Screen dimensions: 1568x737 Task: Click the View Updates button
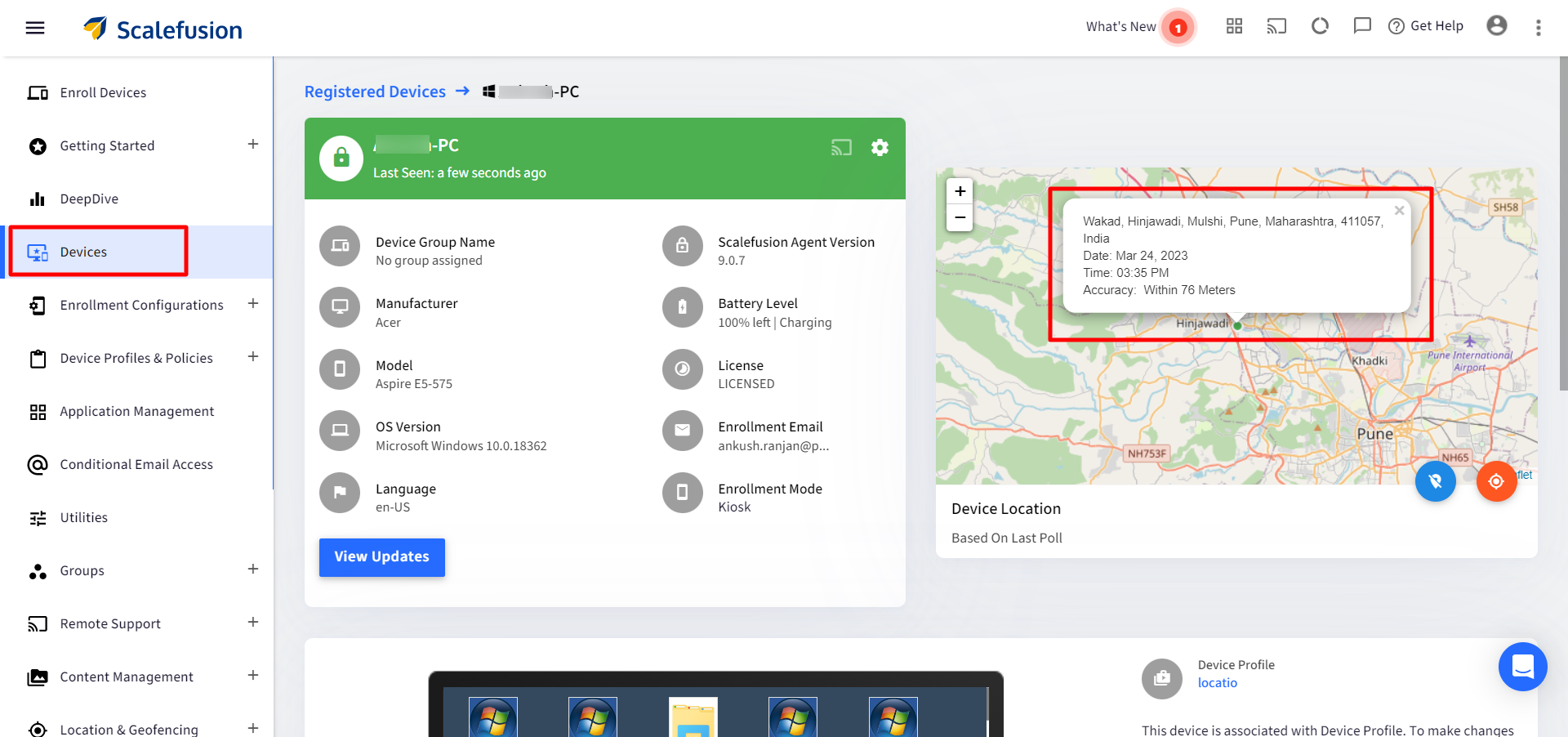click(x=381, y=557)
